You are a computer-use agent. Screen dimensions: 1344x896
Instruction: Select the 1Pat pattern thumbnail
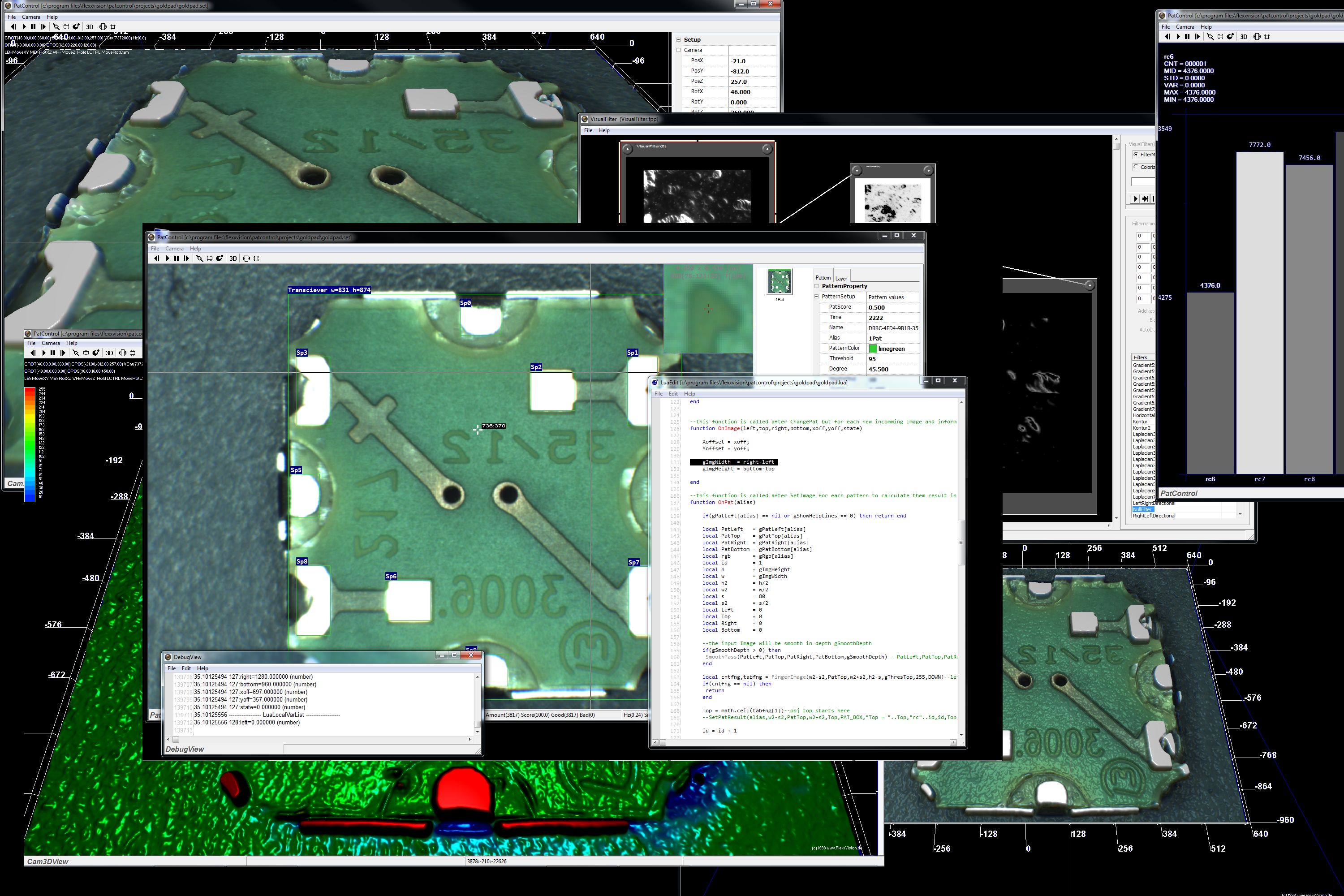(780, 281)
